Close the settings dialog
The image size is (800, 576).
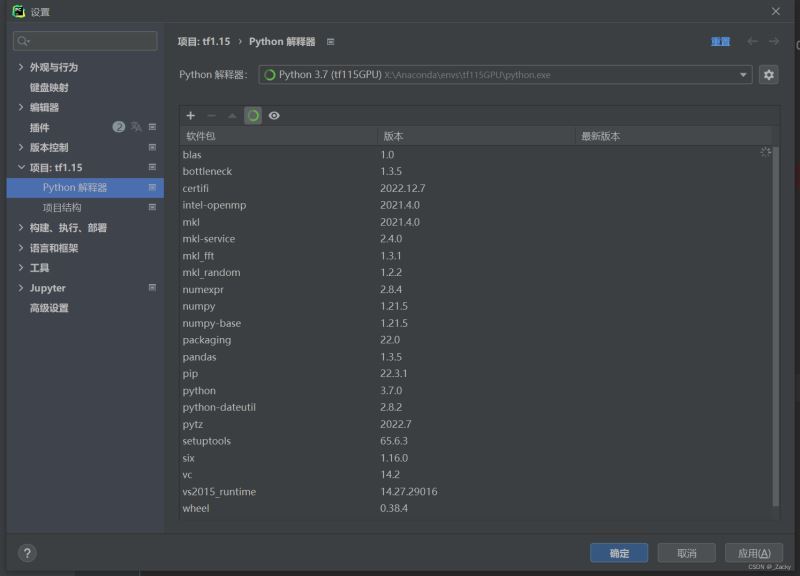(776, 11)
